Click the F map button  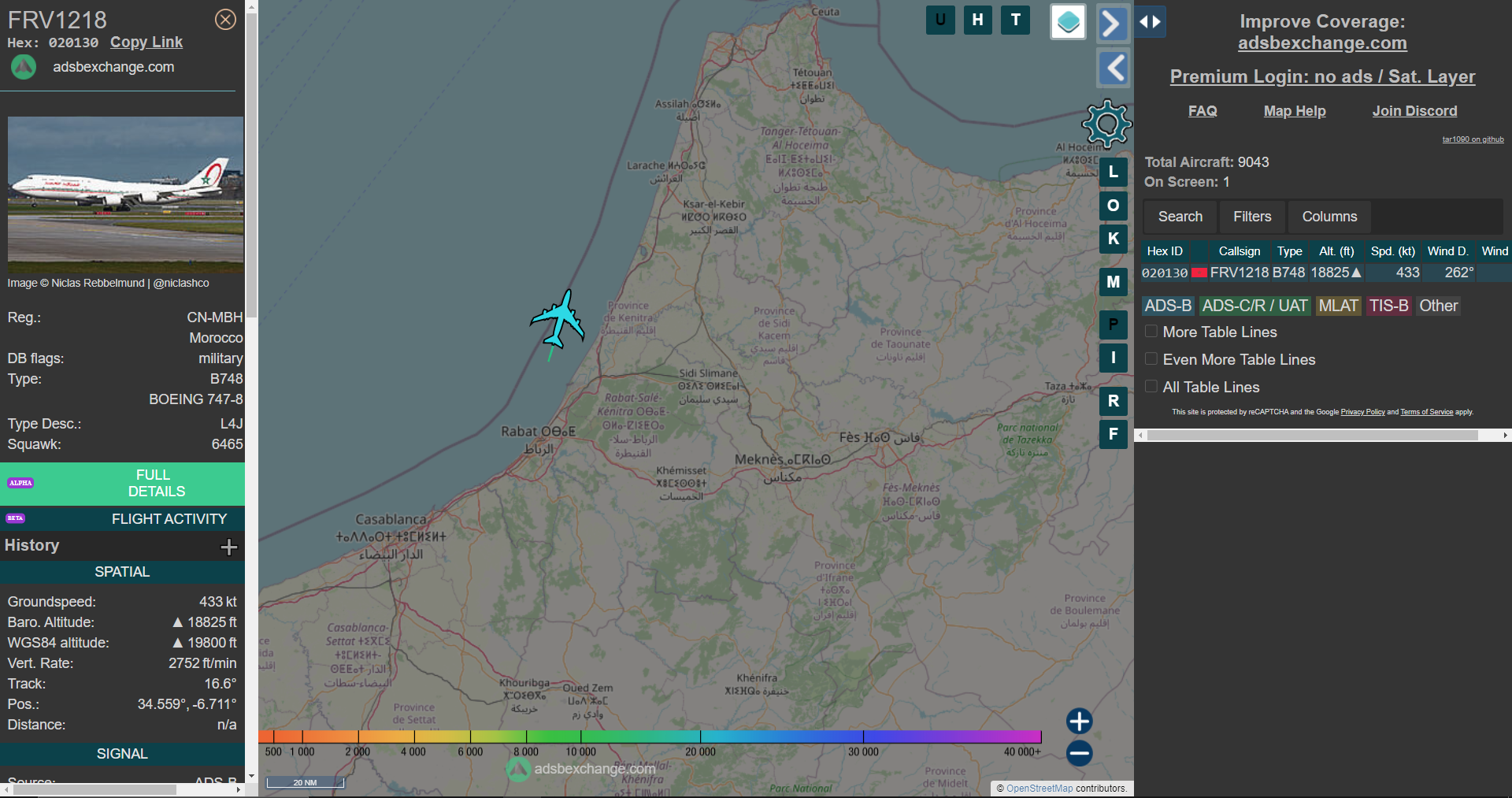coord(1114,433)
